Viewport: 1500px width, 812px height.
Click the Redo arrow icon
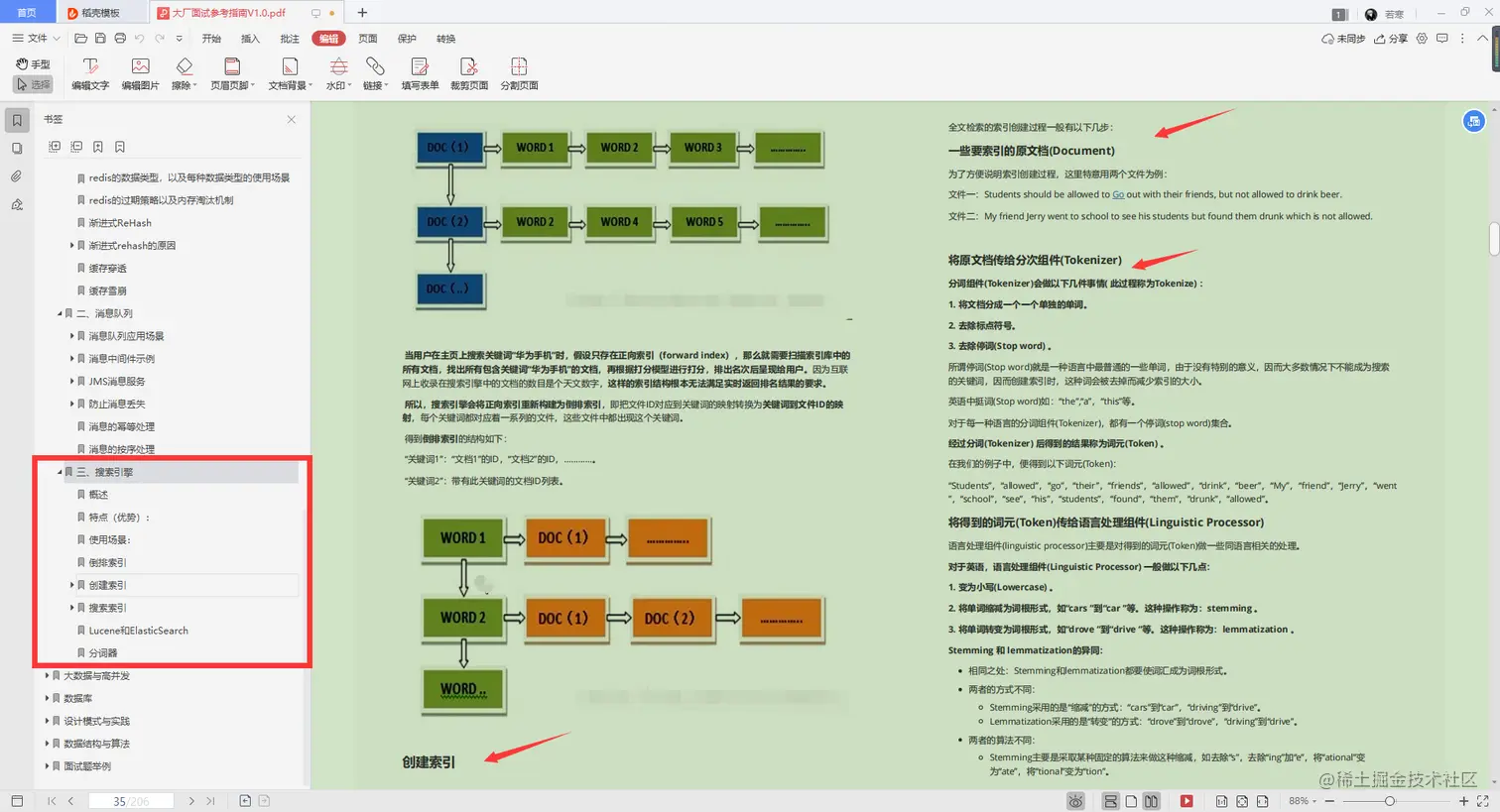[x=159, y=39]
